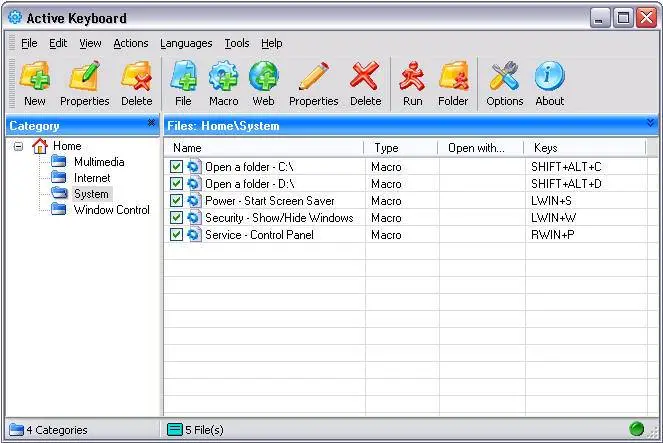Open the View menu
Screen dimensions: 663x443
coord(90,43)
